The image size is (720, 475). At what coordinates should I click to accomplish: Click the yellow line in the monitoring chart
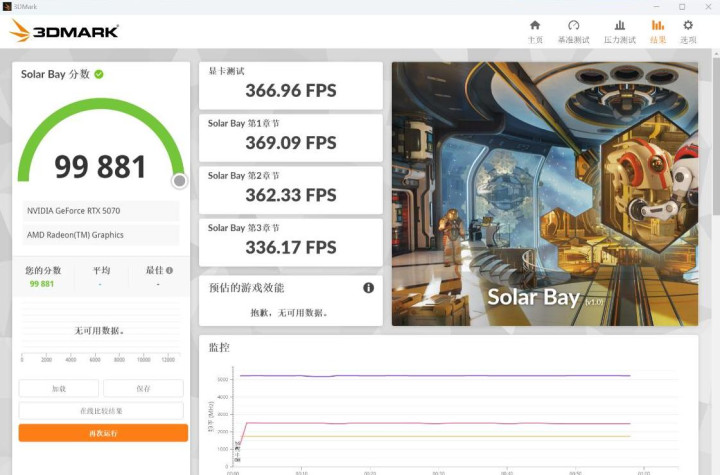pyautogui.click(x=435, y=436)
